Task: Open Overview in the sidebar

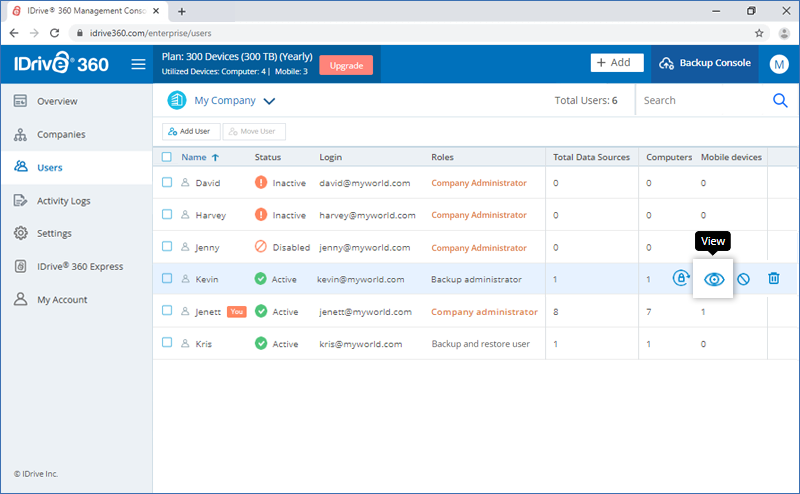Action: (77, 101)
